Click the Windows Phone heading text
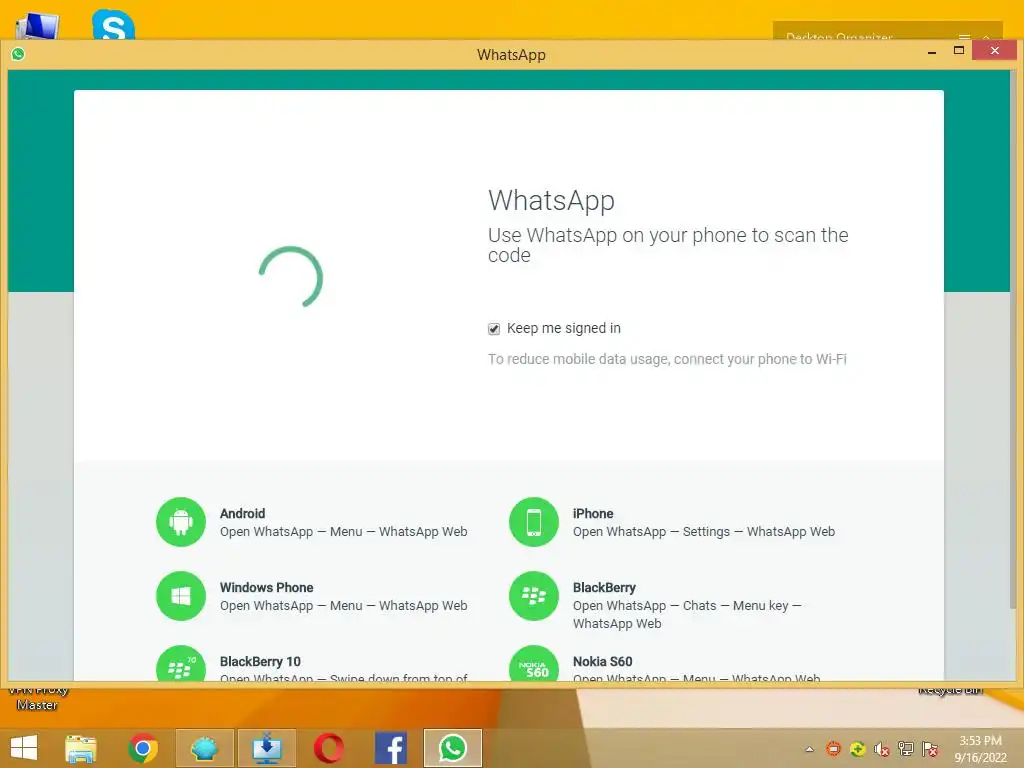Image resolution: width=1024 pixels, height=768 pixels. 266,587
